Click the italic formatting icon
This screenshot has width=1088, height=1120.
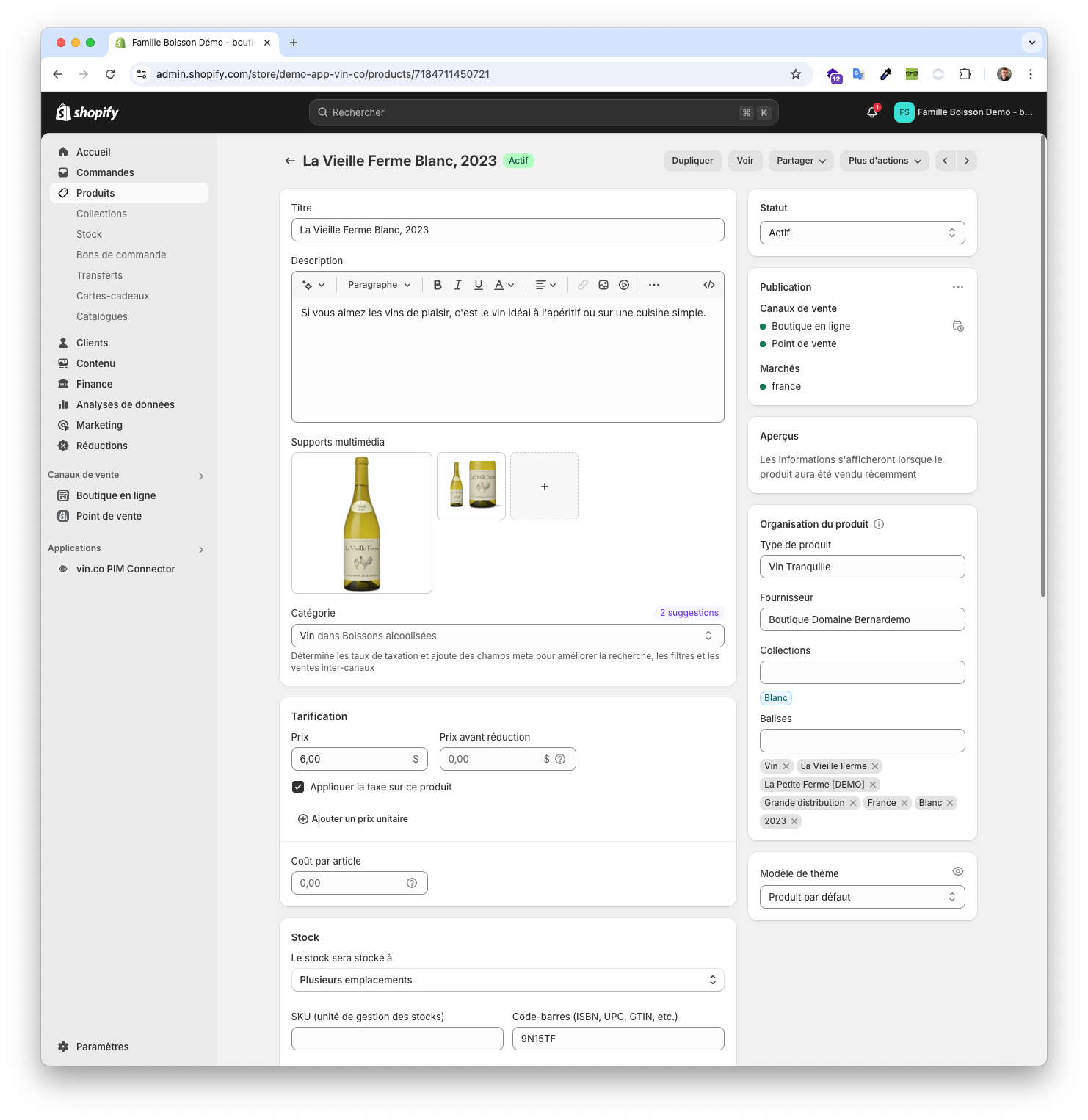458,285
